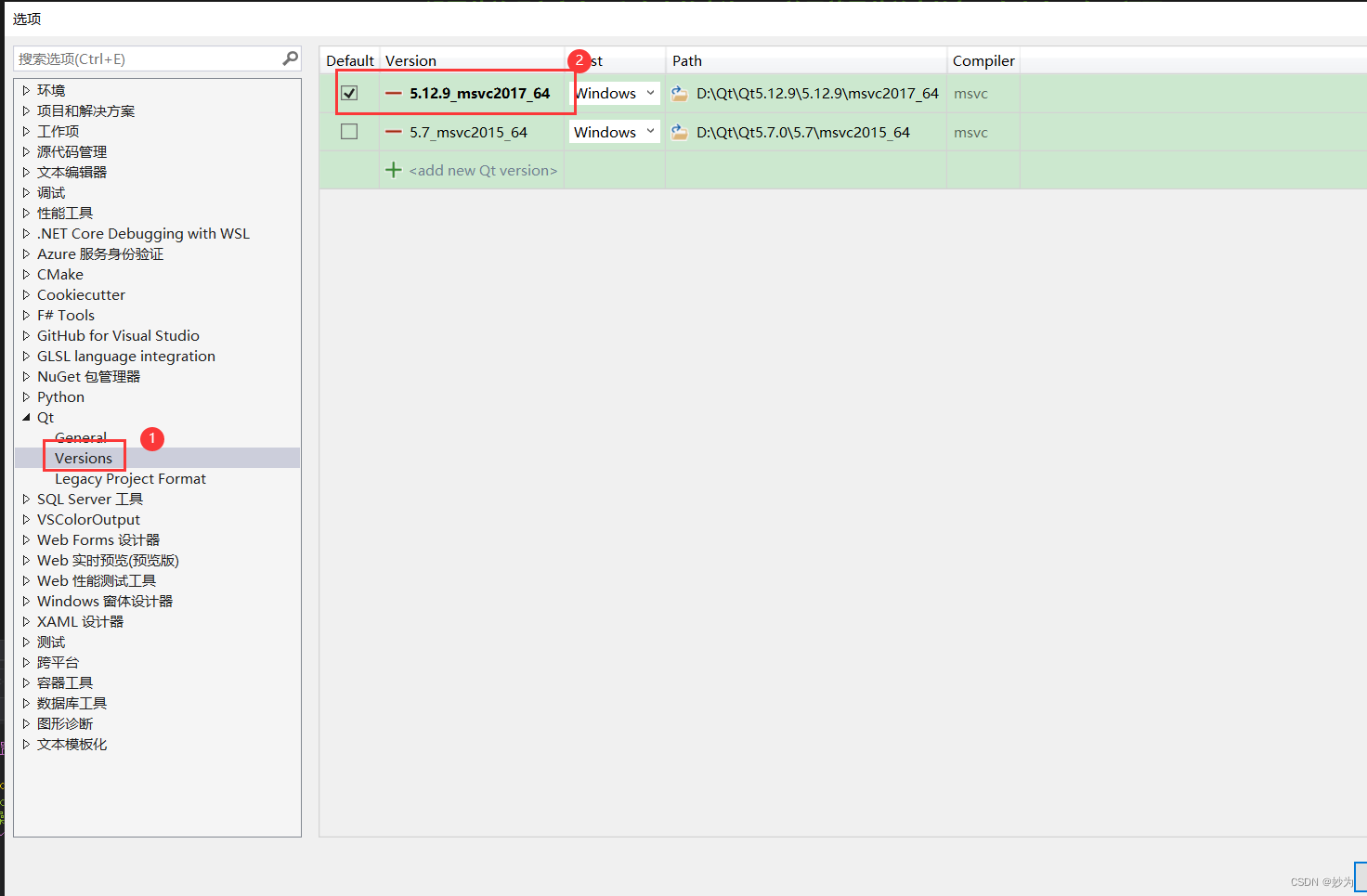This screenshot has width=1367, height=896.
Task: Remove the 5.7_msvc2015_64 version via red minus
Action: 394,132
